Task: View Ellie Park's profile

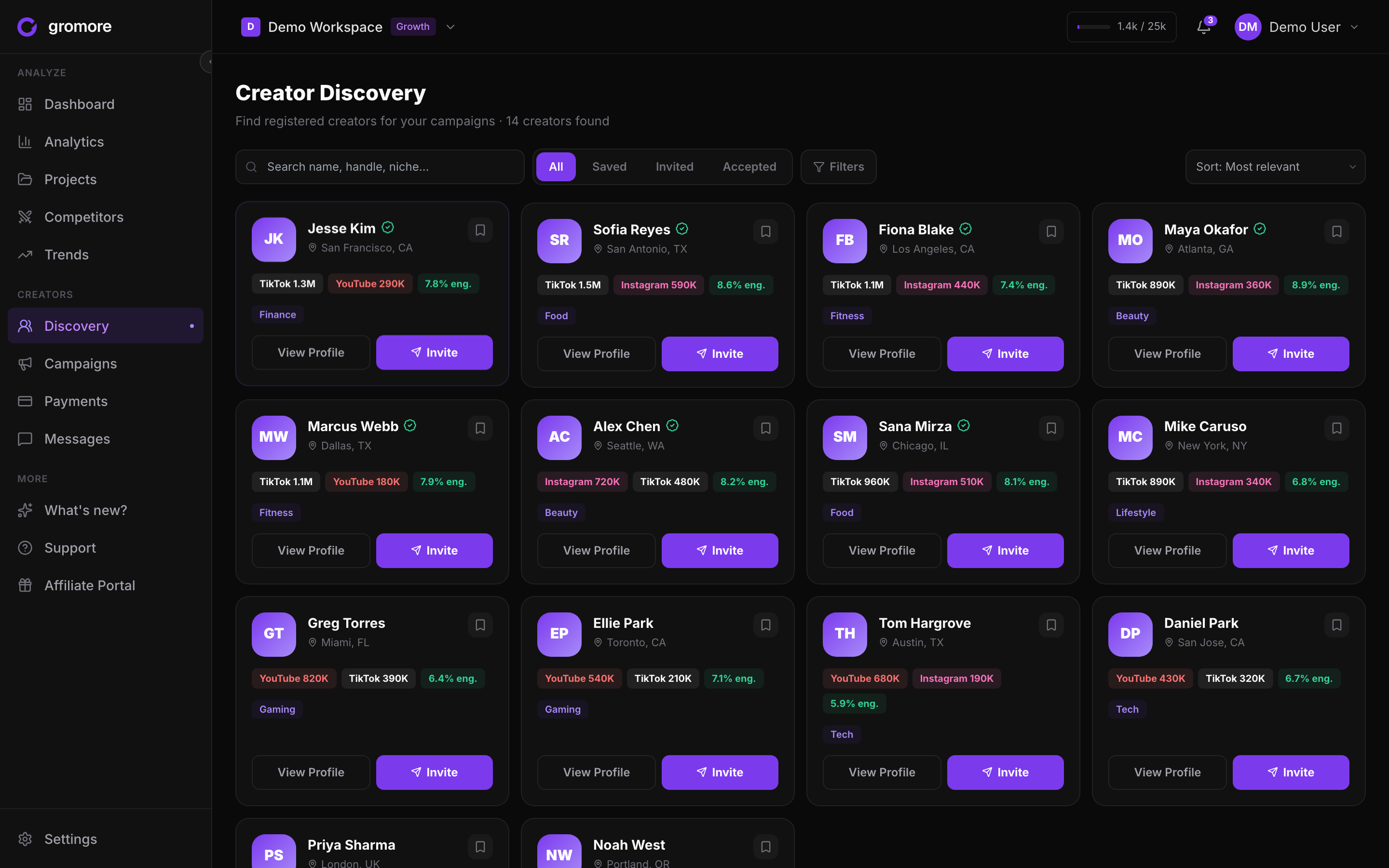Action: (x=596, y=772)
